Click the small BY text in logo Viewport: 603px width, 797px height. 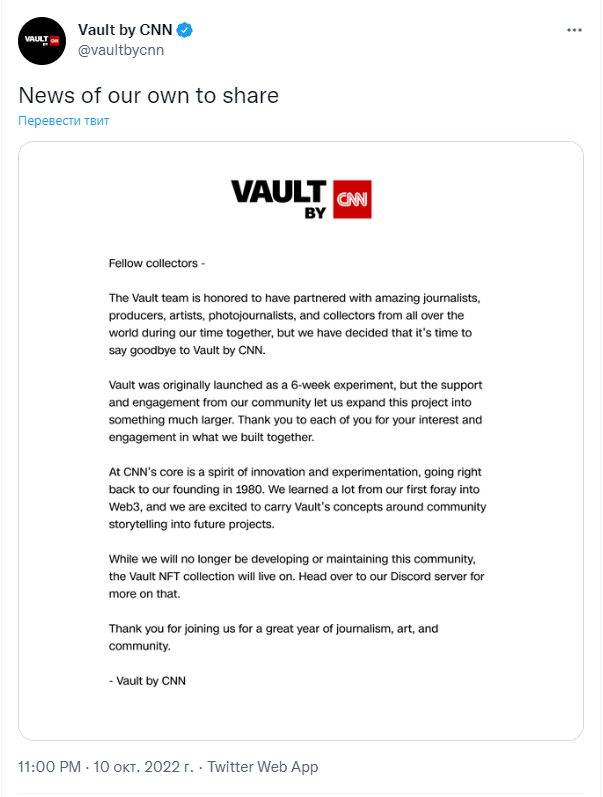pyautogui.click(x=315, y=213)
